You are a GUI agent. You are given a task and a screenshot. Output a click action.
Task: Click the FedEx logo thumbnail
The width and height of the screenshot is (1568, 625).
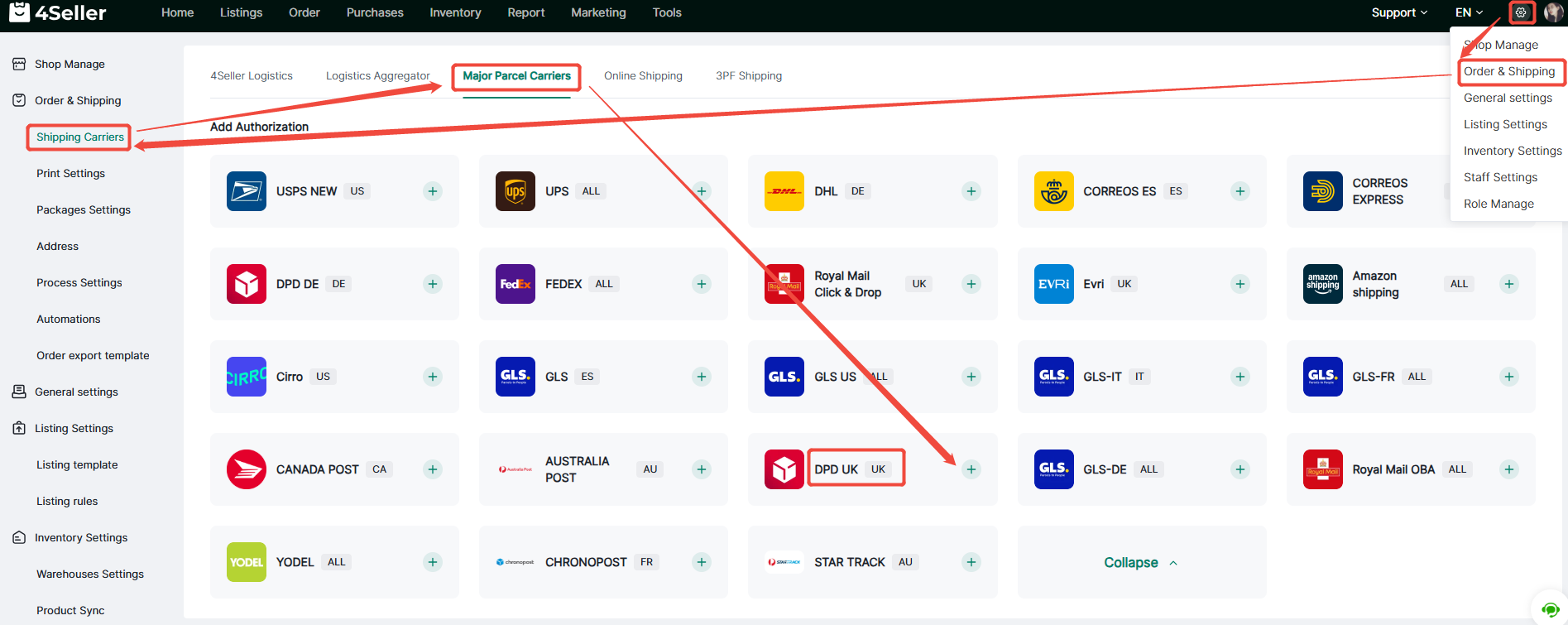pos(515,284)
